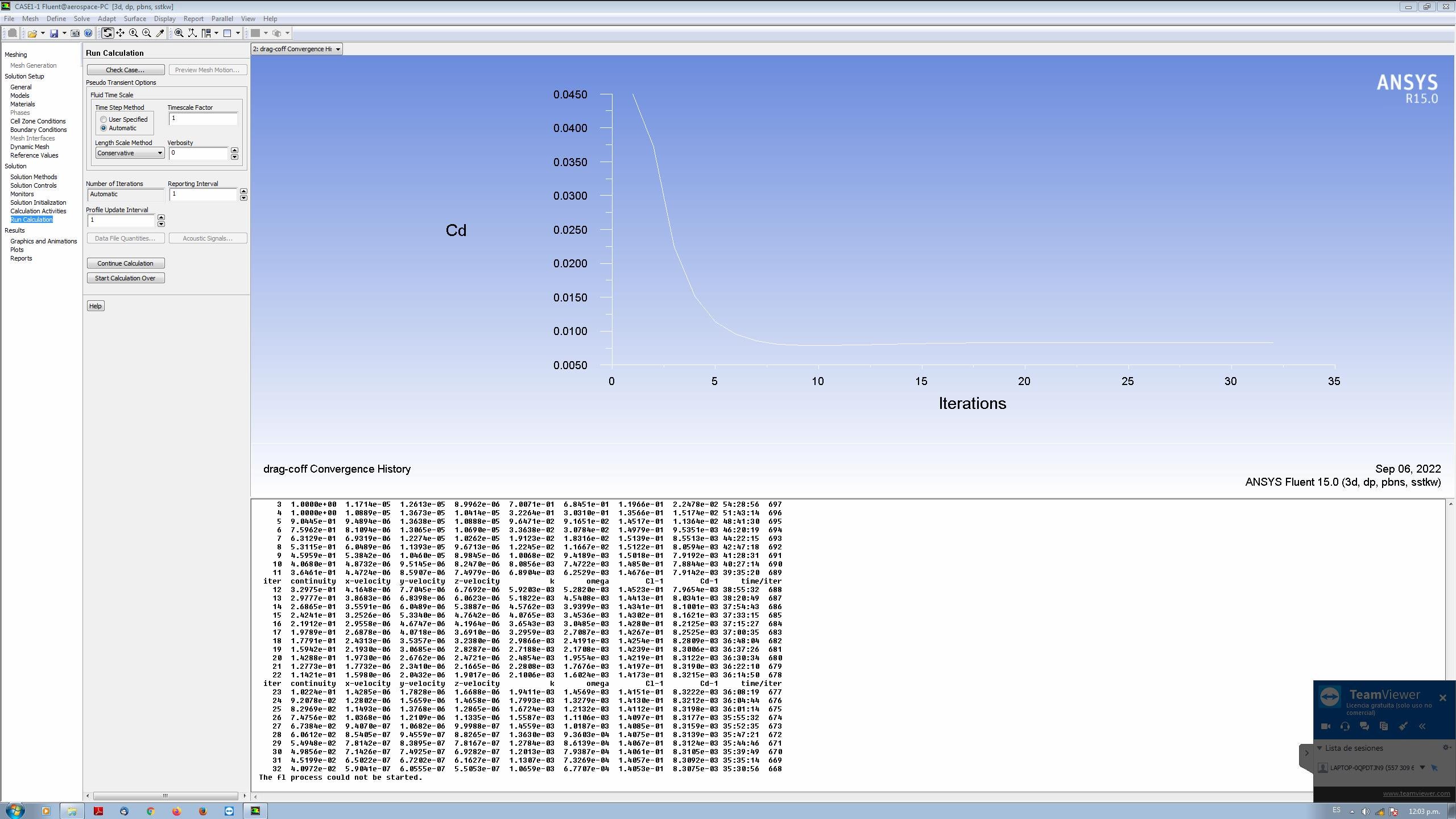Screen dimensions: 1456x819
Task: Select the rotate view tool
Action: point(107,33)
